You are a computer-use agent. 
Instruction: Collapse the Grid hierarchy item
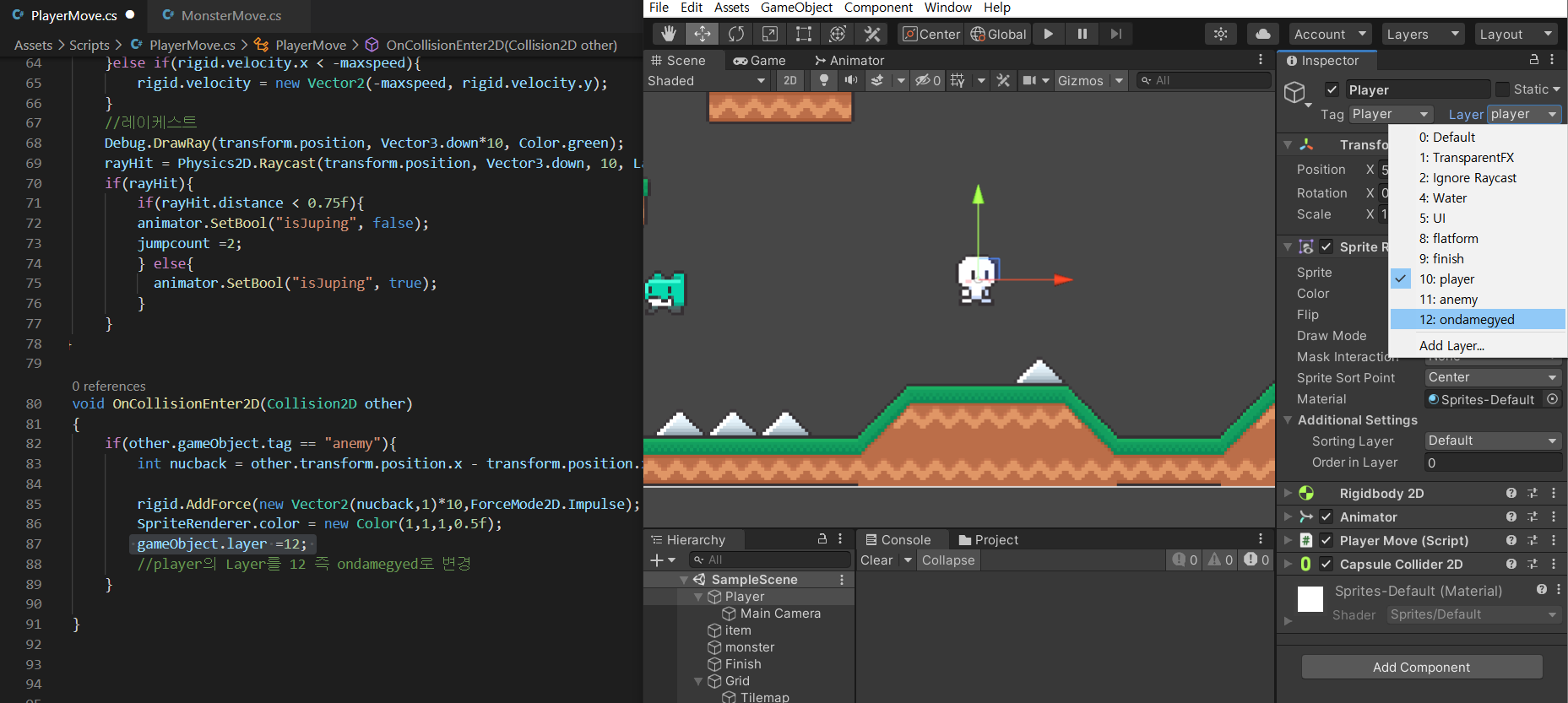click(x=698, y=681)
